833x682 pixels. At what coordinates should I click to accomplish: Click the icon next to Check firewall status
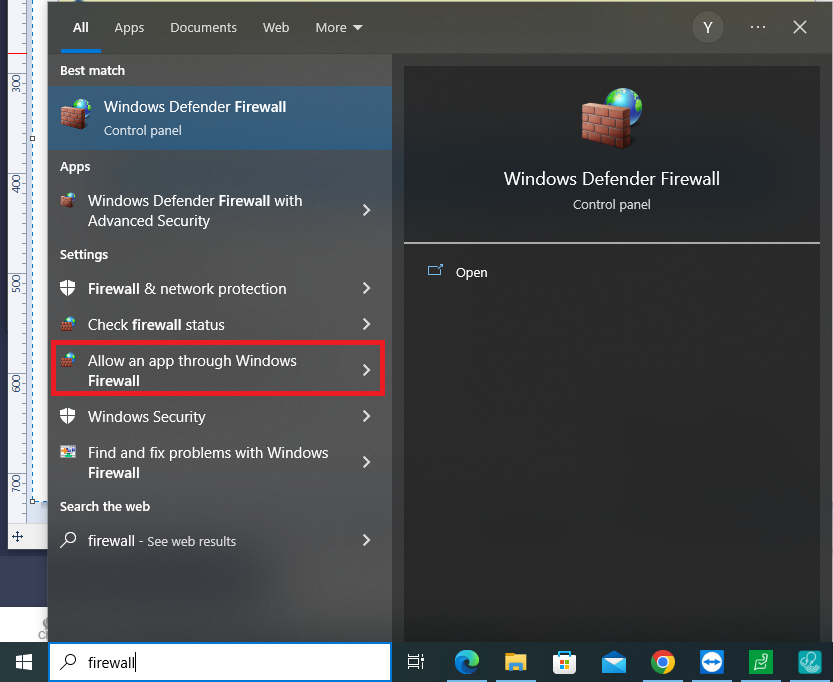68,323
